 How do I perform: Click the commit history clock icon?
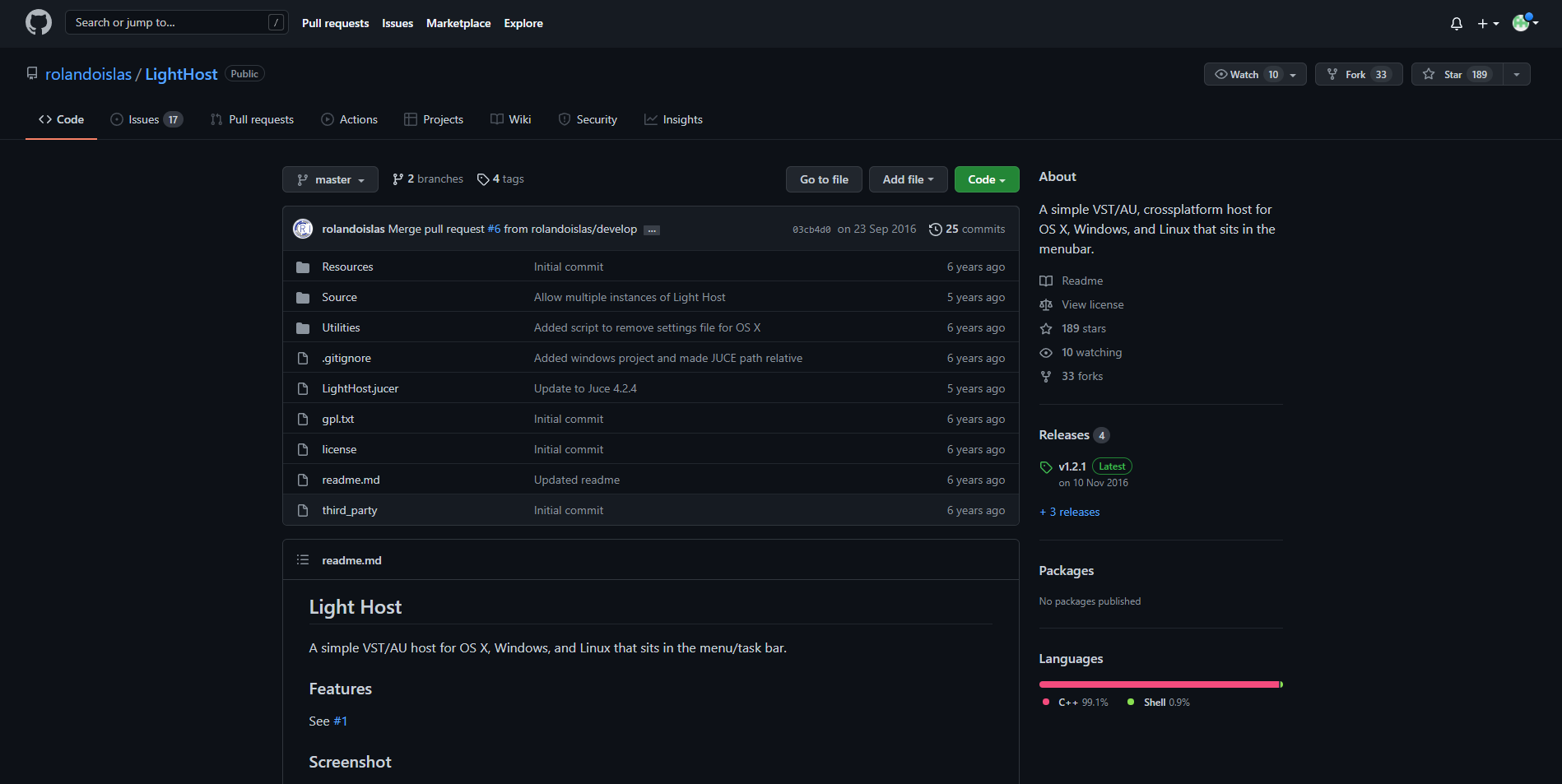click(935, 229)
